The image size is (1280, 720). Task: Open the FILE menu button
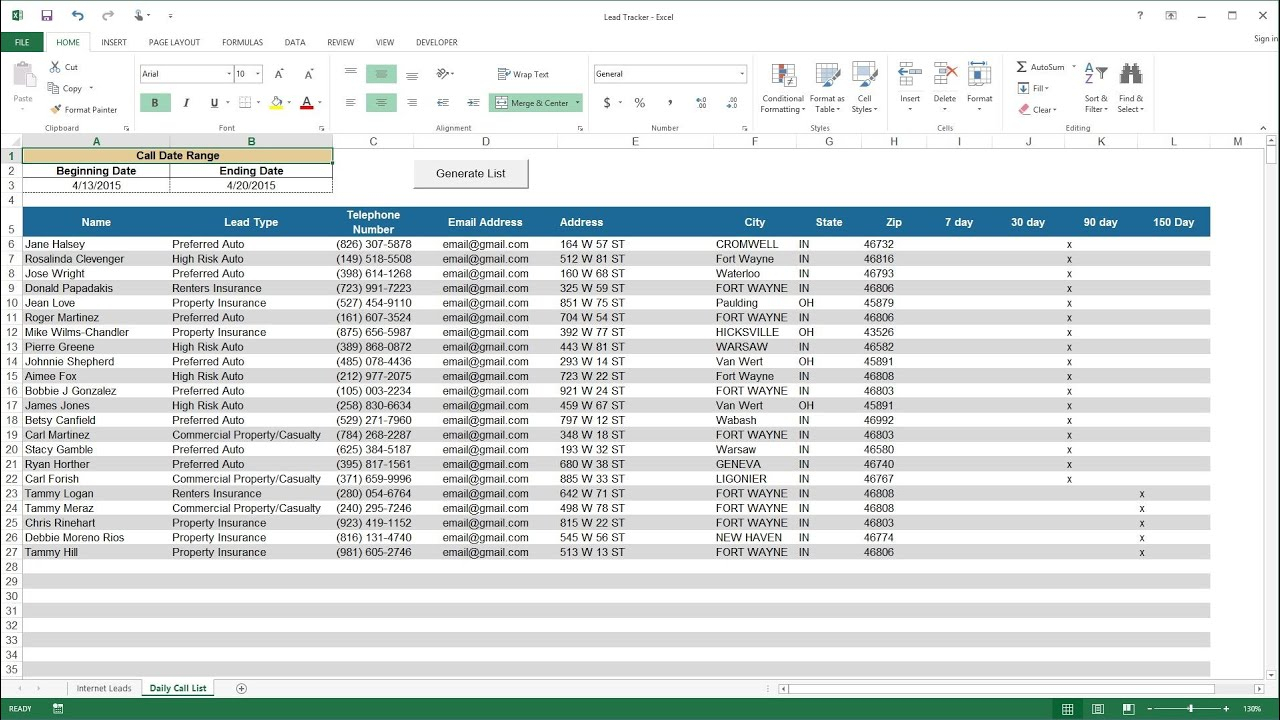pyautogui.click(x=22, y=42)
